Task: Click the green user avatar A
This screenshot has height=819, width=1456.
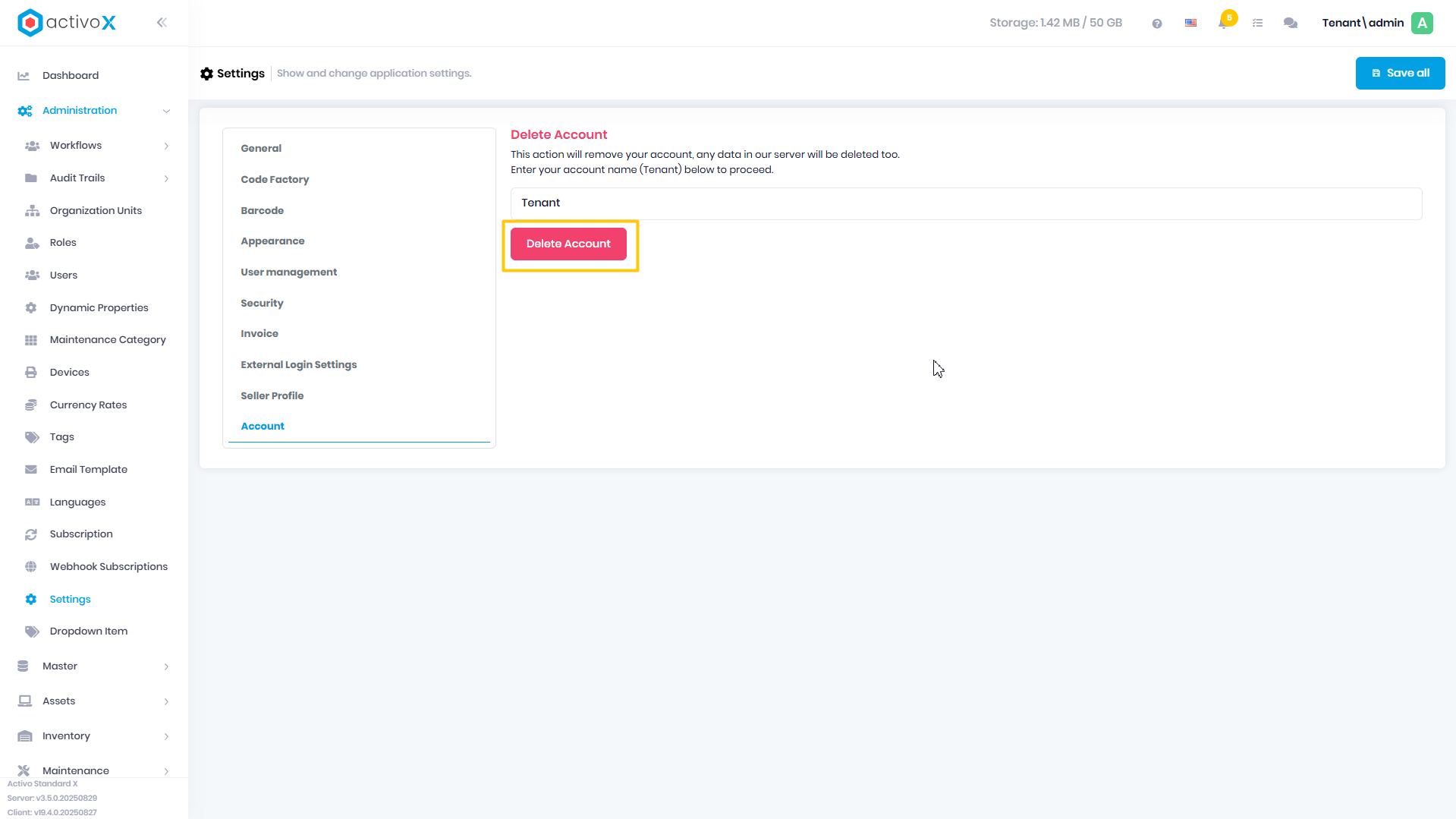Action: (1423, 23)
